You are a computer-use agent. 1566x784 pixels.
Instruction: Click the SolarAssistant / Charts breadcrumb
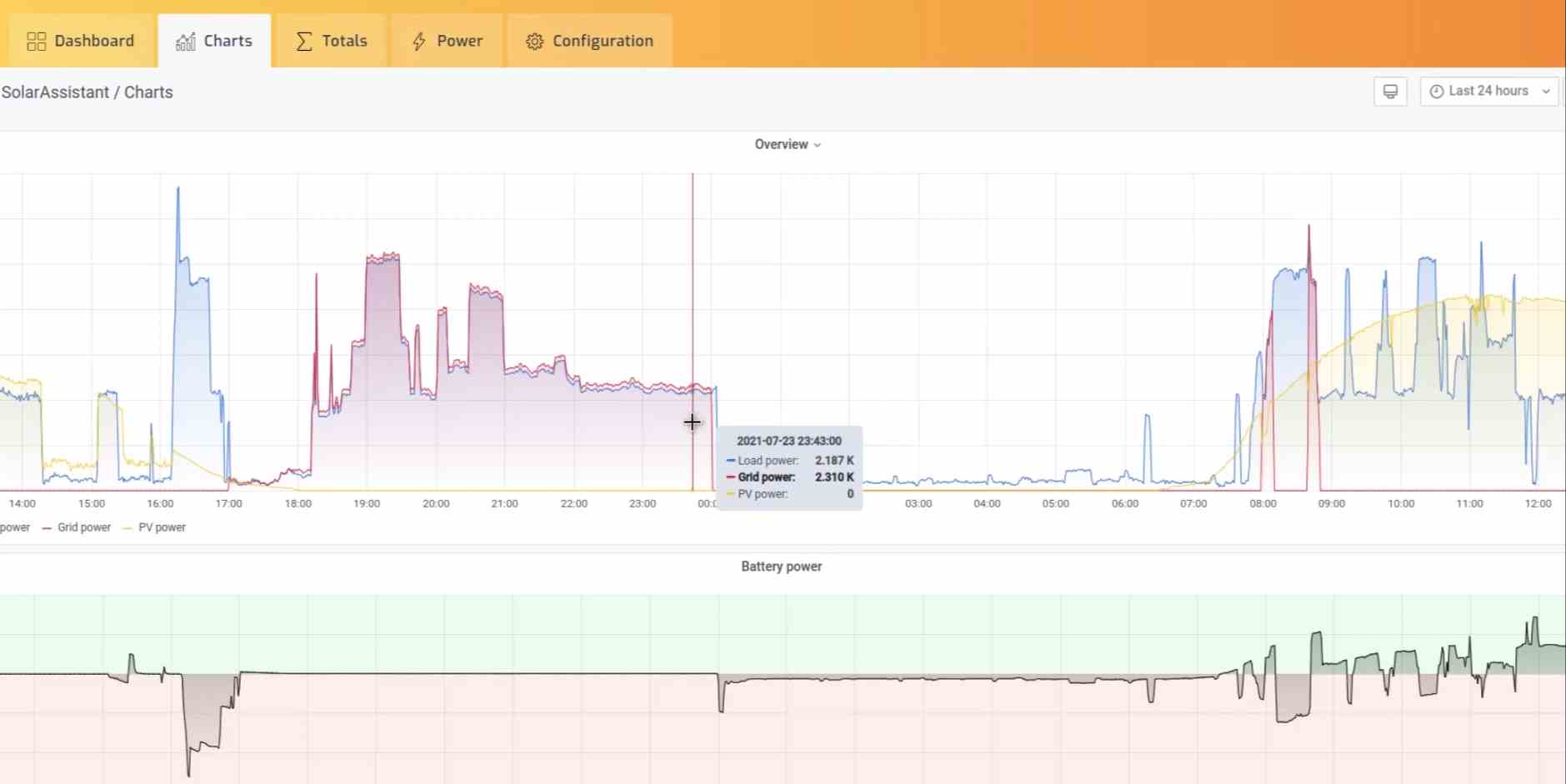87,92
